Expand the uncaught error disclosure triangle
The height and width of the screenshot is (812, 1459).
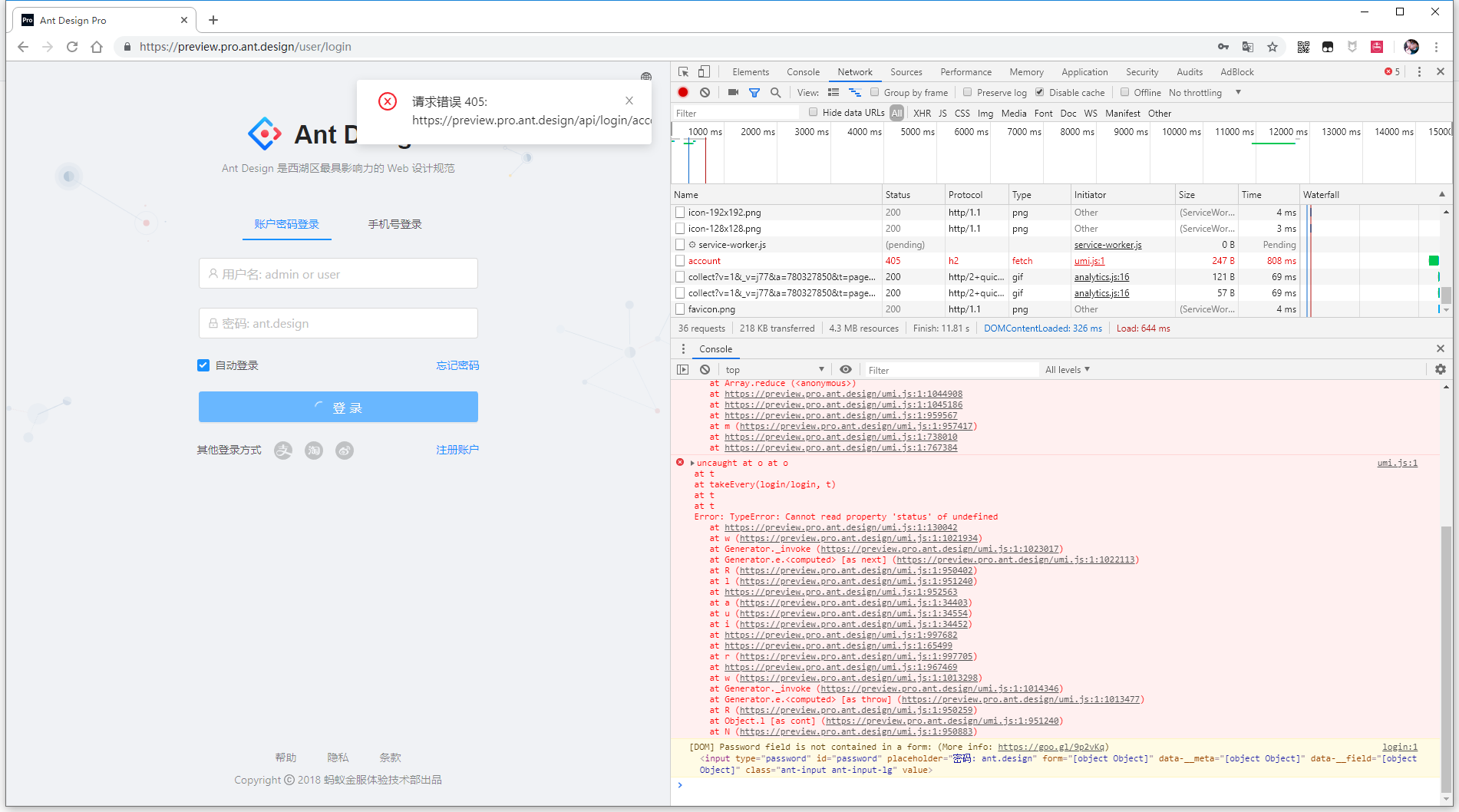[692, 463]
